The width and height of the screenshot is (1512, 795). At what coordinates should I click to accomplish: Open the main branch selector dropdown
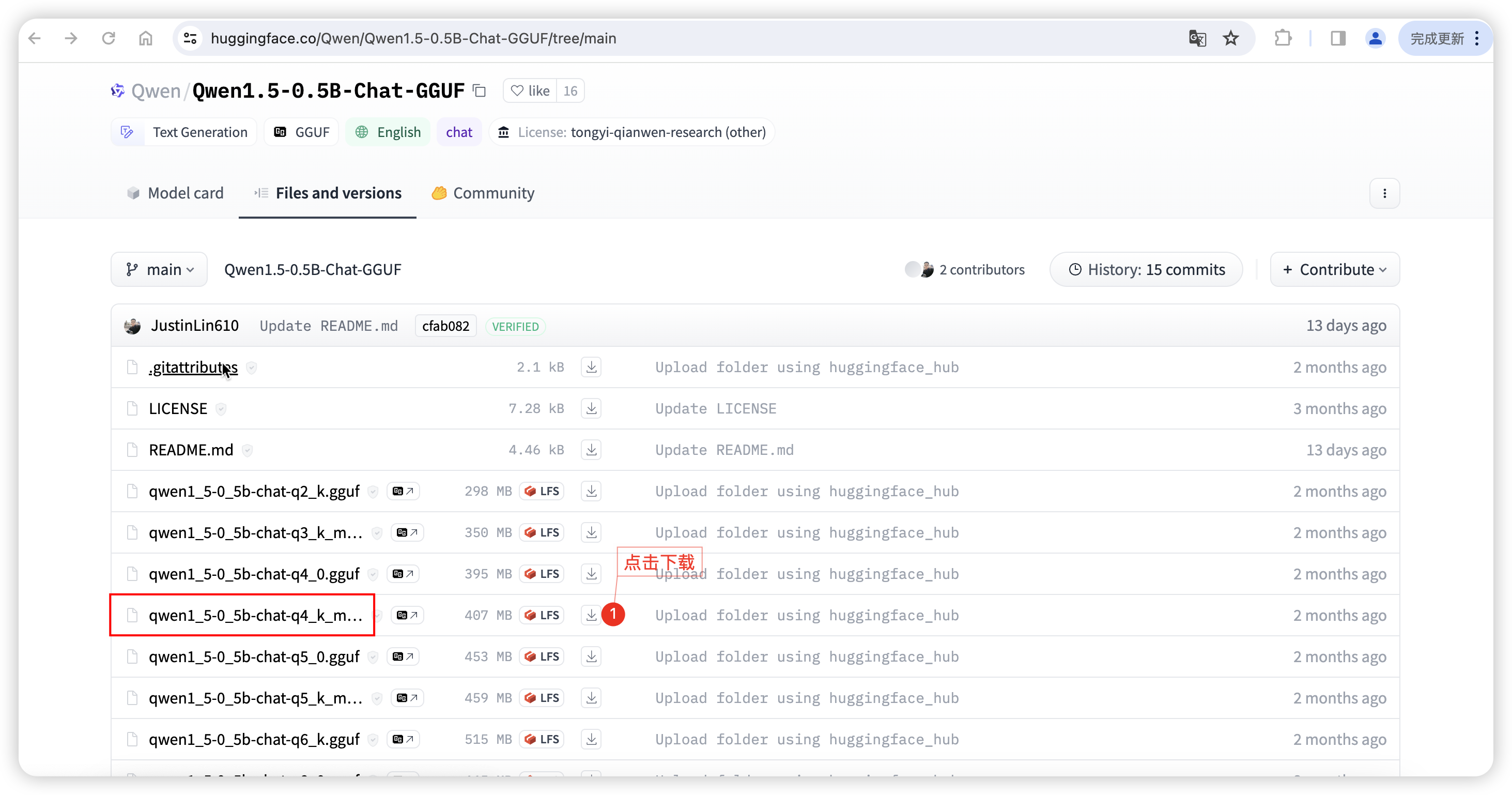coord(159,269)
